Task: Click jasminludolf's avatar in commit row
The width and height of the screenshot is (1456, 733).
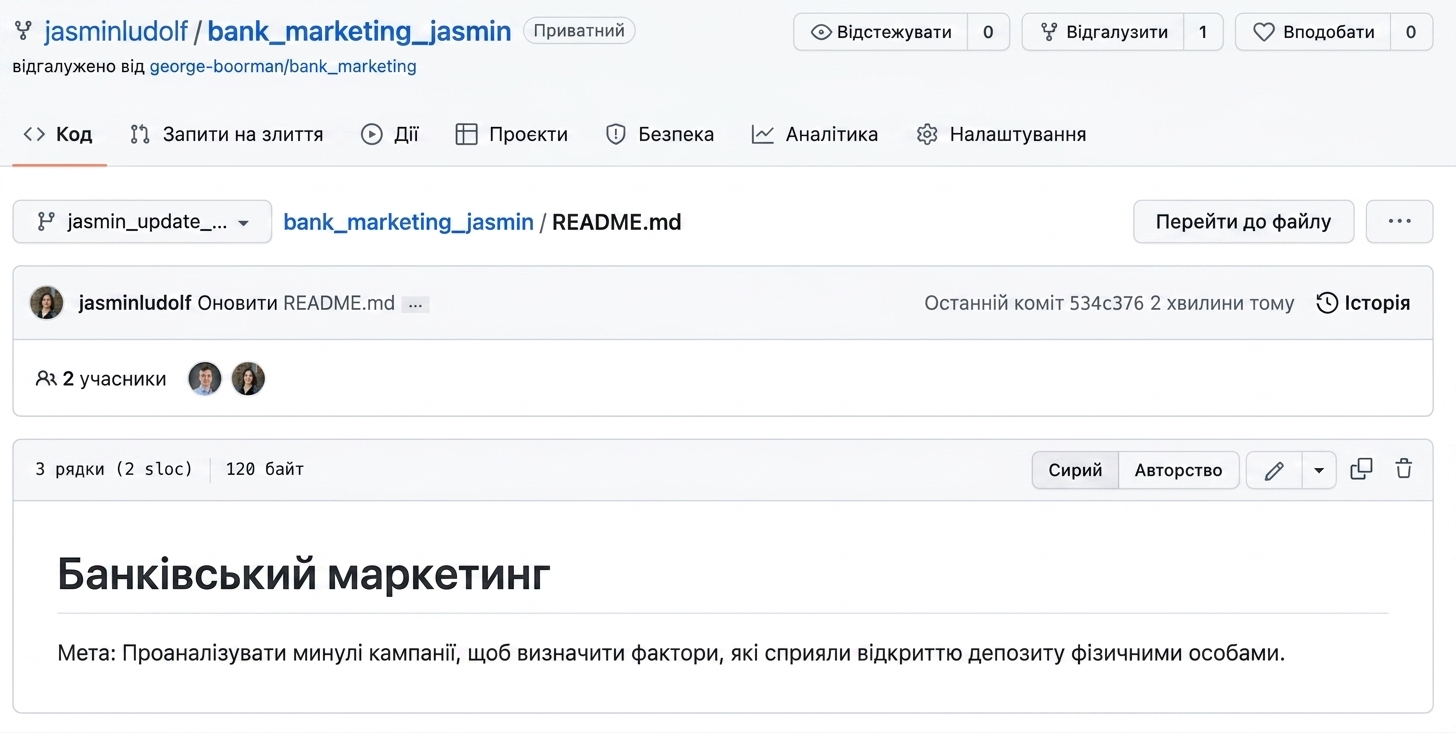Action: tap(47, 303)
